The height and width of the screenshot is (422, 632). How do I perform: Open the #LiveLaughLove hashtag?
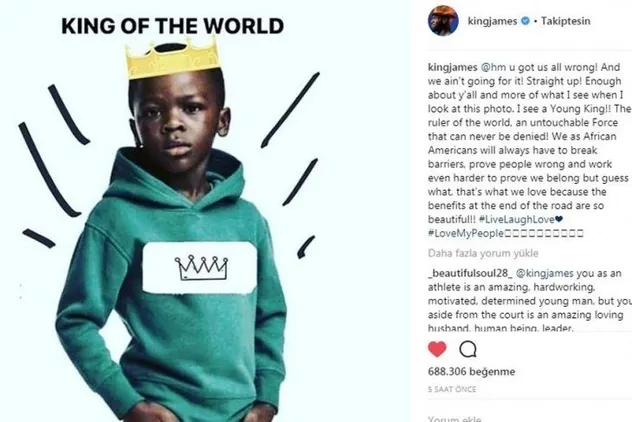pos(517,219)
